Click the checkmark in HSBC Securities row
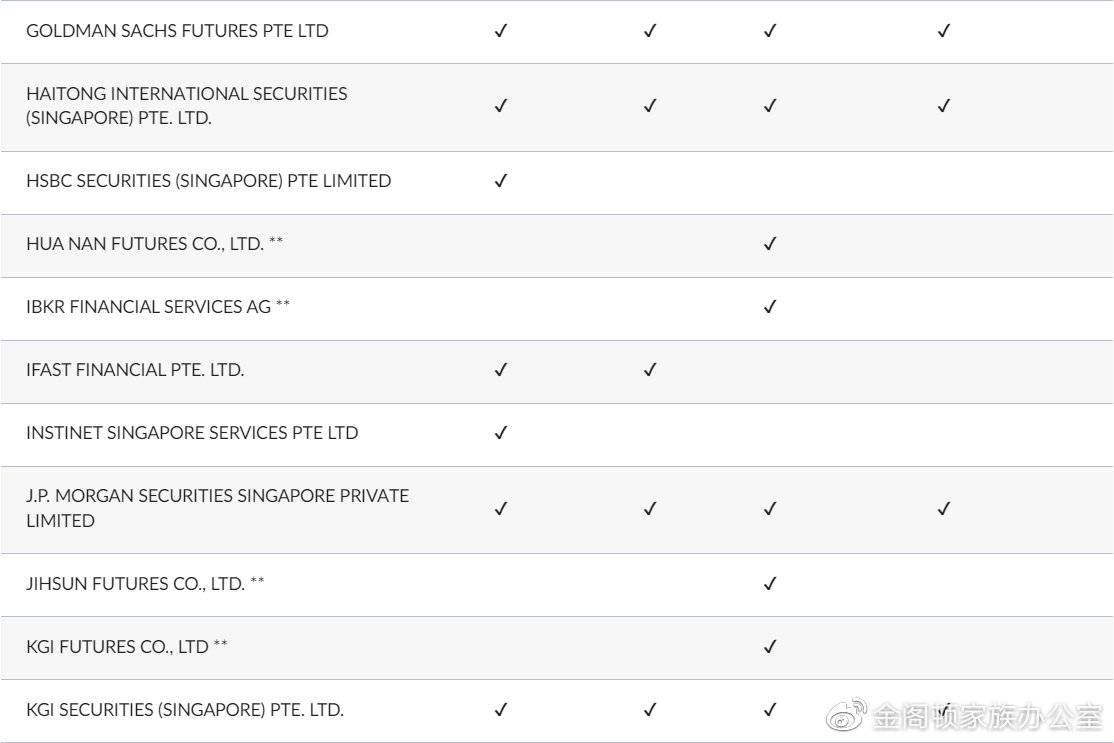This screenshot has height=743, width=1114. point(501,181)
